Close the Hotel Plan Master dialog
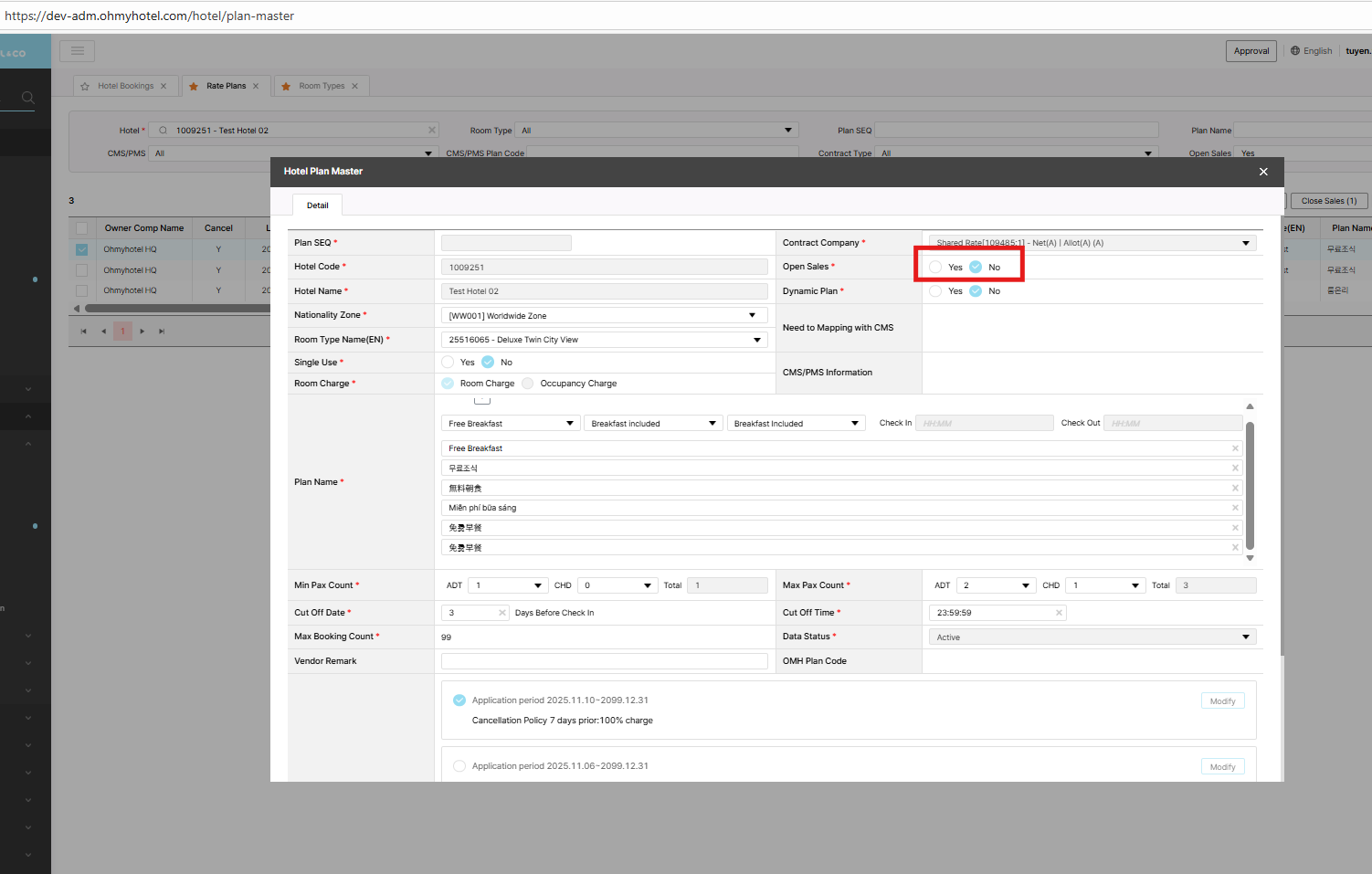This screenshot has width=1372, height=874. coord(1263,172)
